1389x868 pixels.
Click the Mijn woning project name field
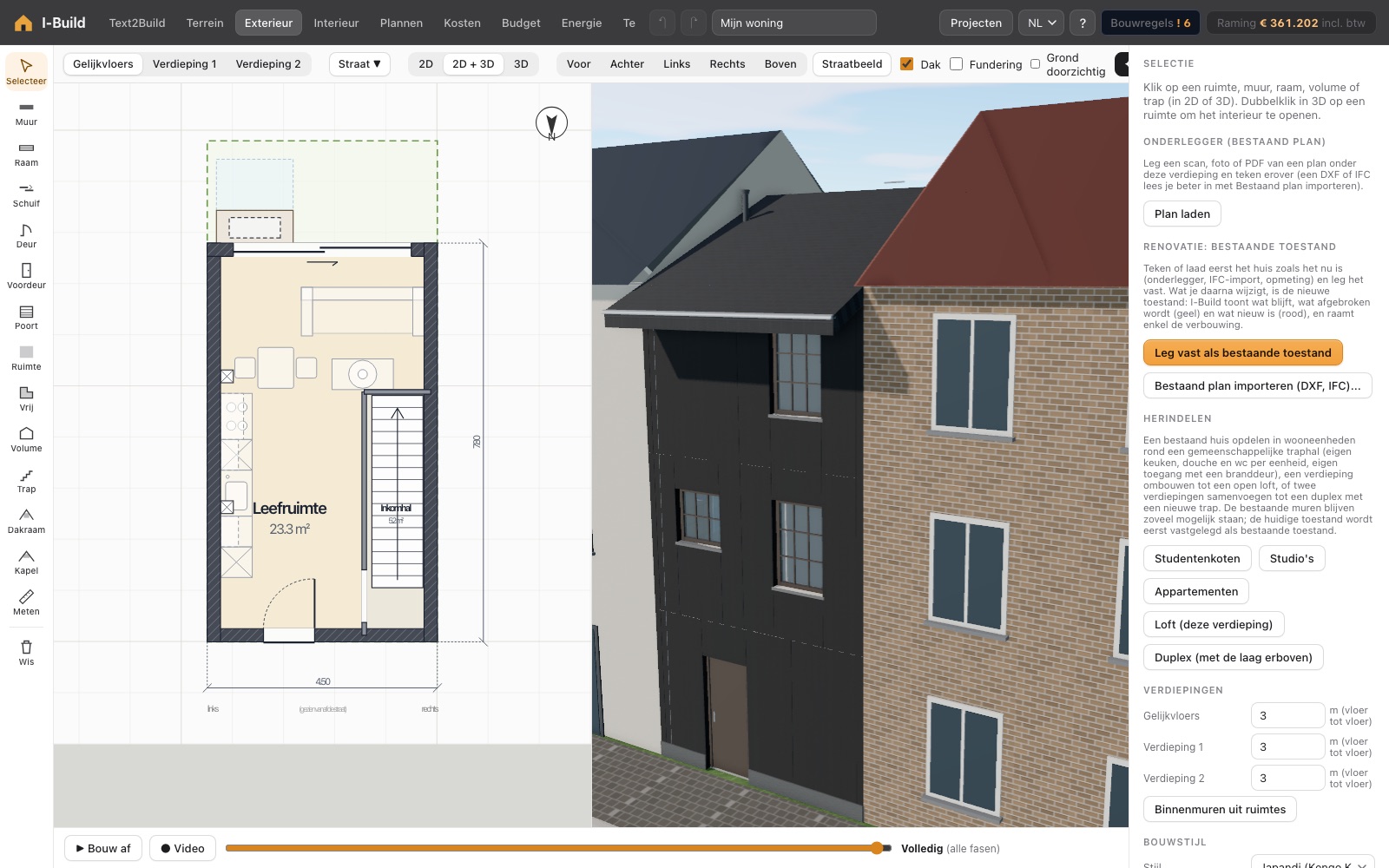coord(793,23)
